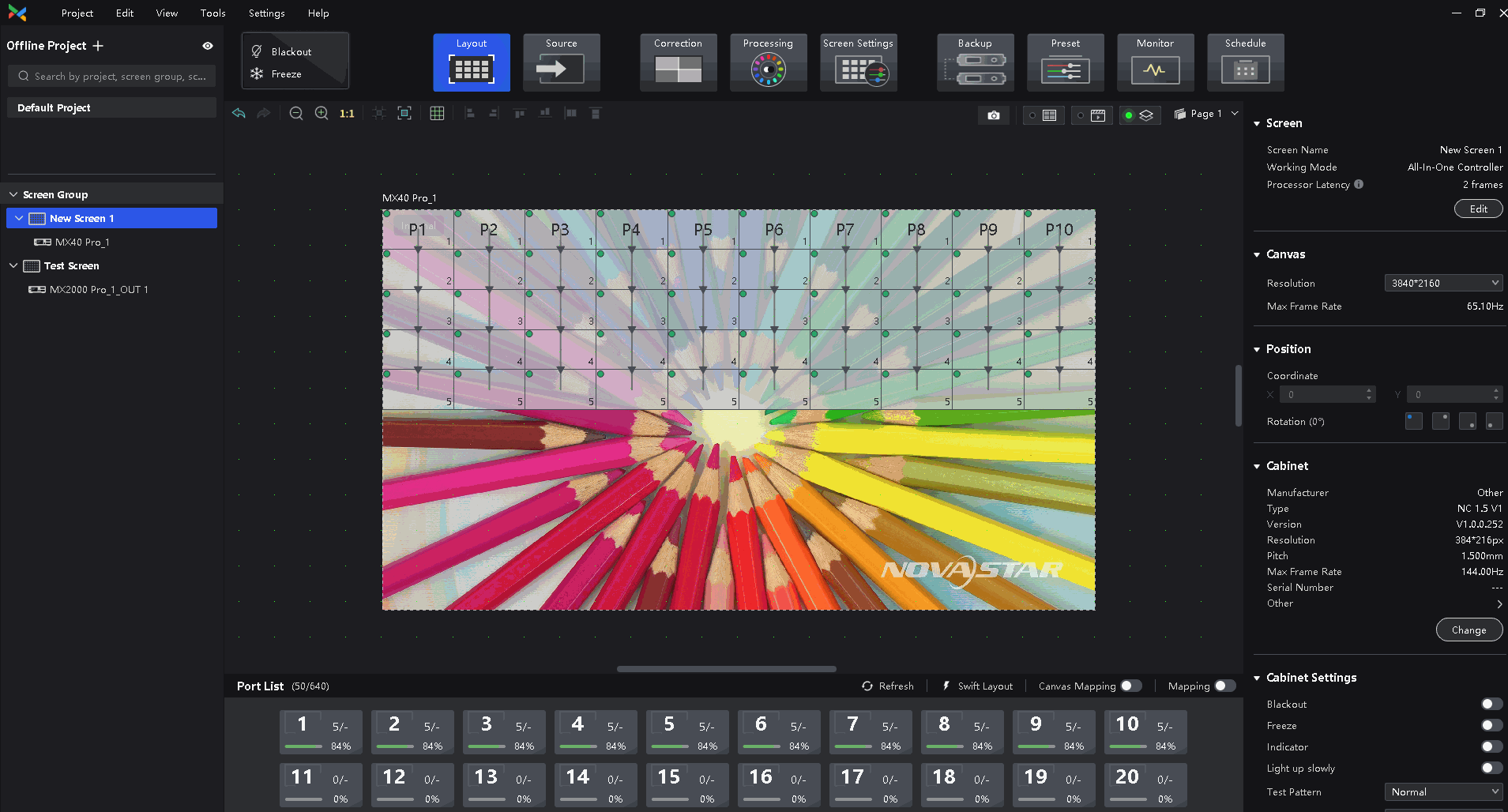Open the Test Pattern dropdown

pos(1443,791)
